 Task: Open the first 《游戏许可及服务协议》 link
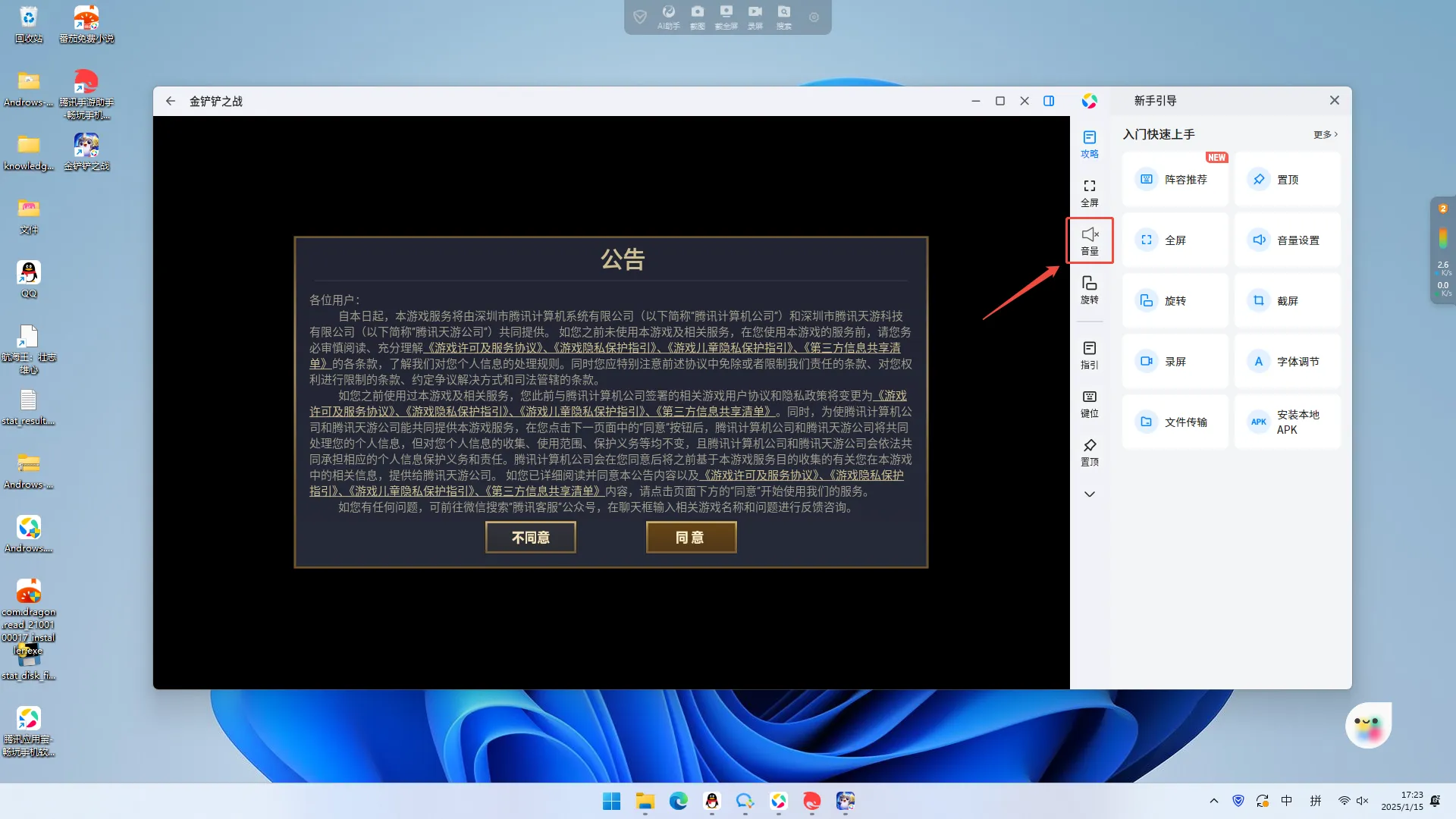pyautogui.click(x=485, y=348)
